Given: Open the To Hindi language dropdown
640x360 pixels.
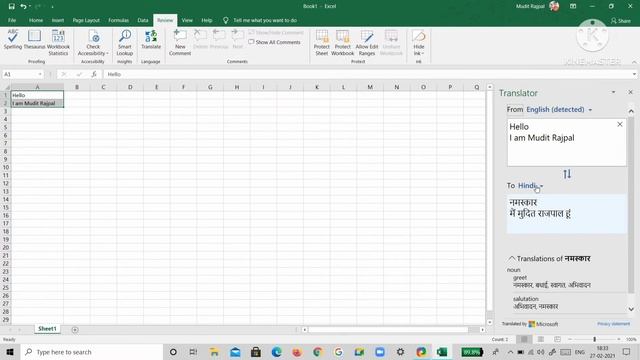Looking at the screenshot, I should point(531,186).
